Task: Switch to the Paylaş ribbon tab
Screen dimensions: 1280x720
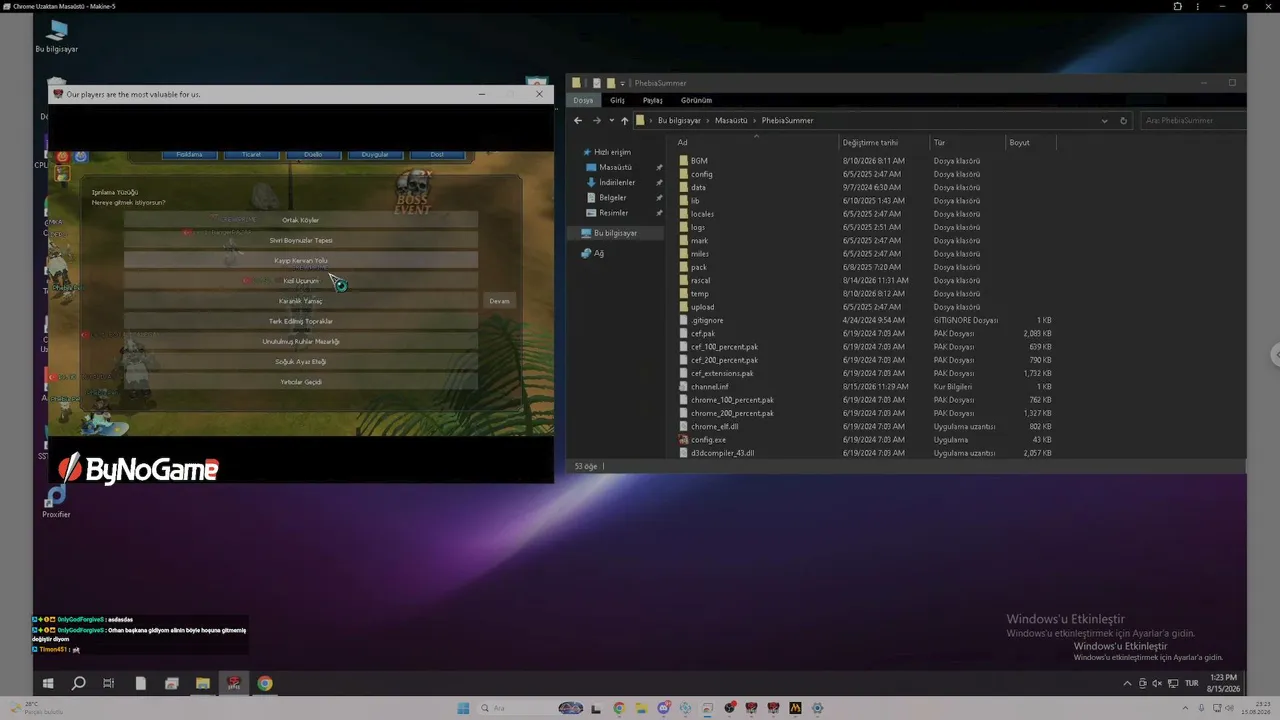Action: point(653,100)
